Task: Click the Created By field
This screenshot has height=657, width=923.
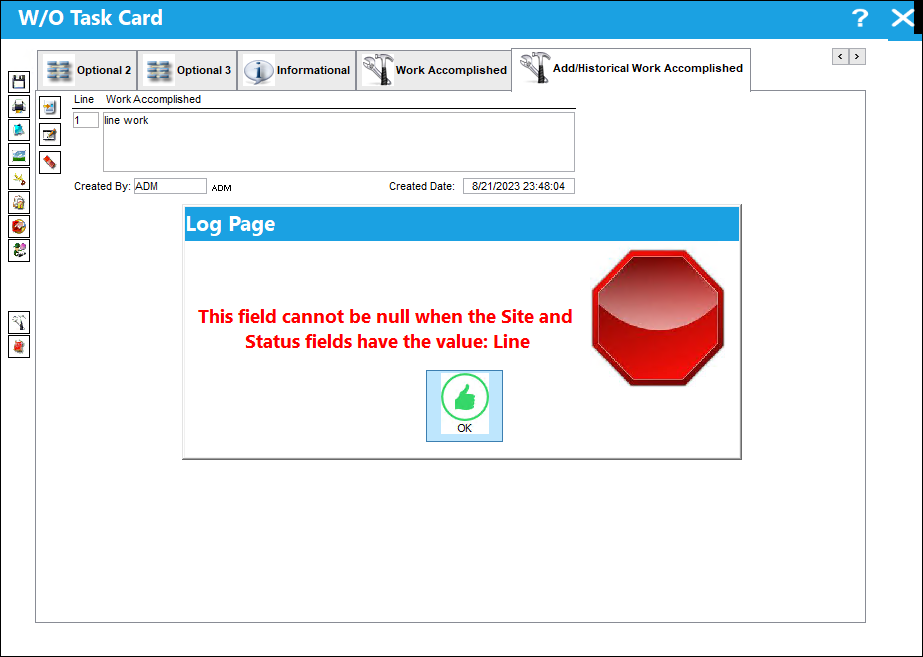Action: [x=170, y=186]
